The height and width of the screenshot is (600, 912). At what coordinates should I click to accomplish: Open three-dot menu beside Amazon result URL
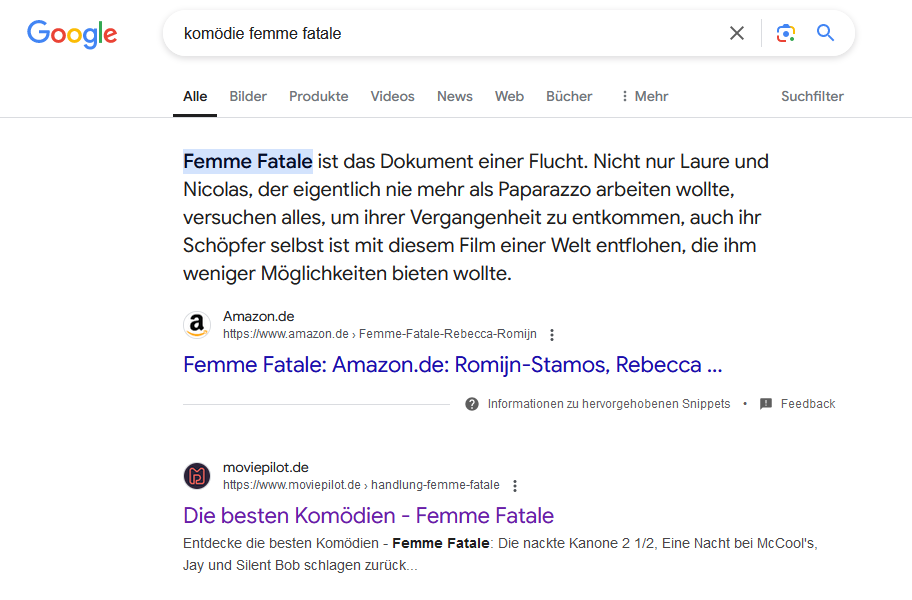pyautogui.click(x=552, y=334)
